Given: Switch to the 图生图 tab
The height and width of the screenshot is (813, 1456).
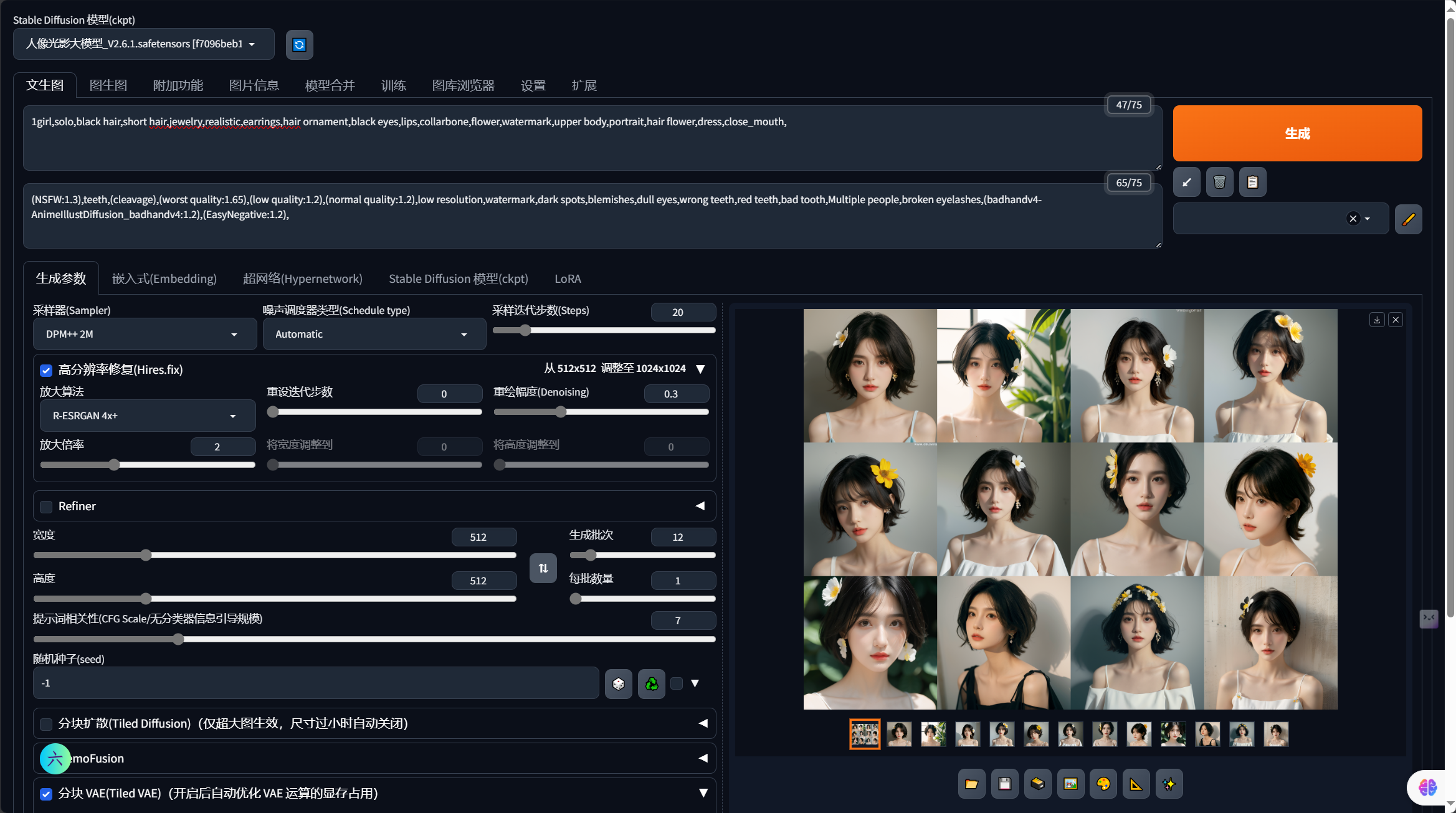Looking at the screenshot, I should click(108, 85).
